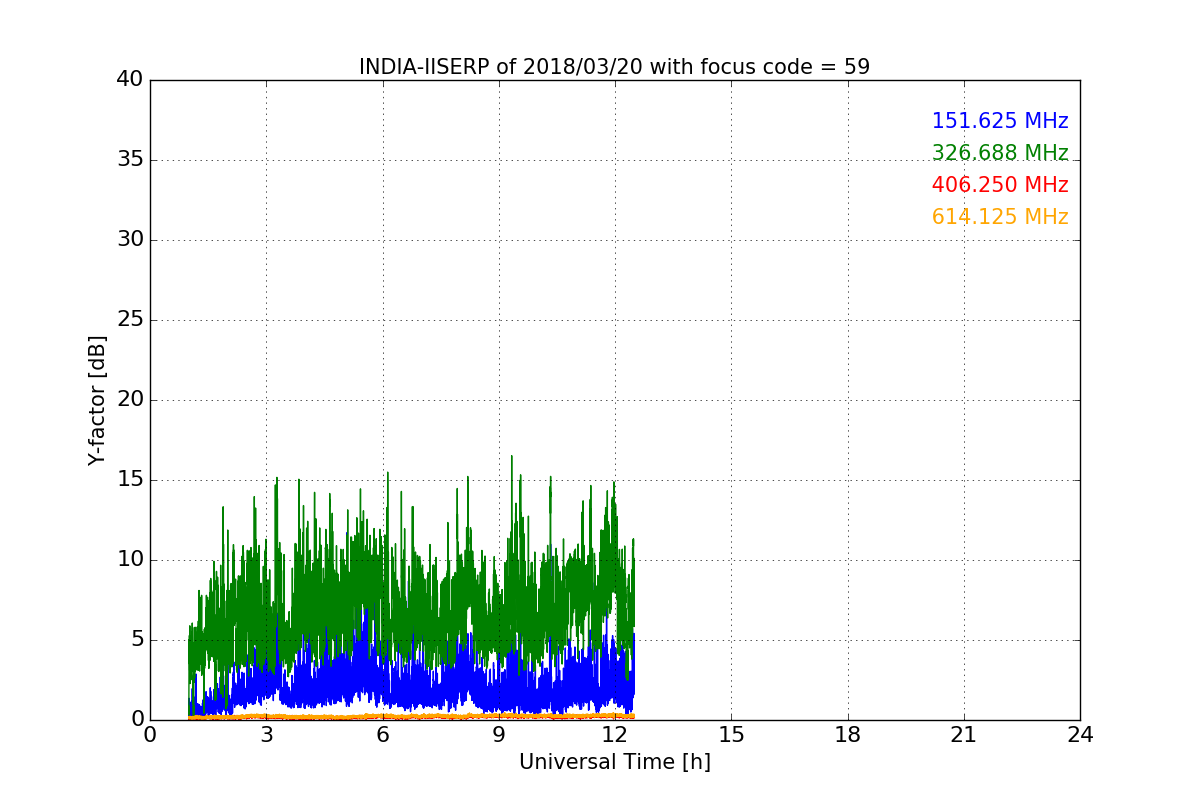Click the x-axis tick label 3
Image resolution: width=1200 pixels, height=800 pixels.
click(267, 734)
